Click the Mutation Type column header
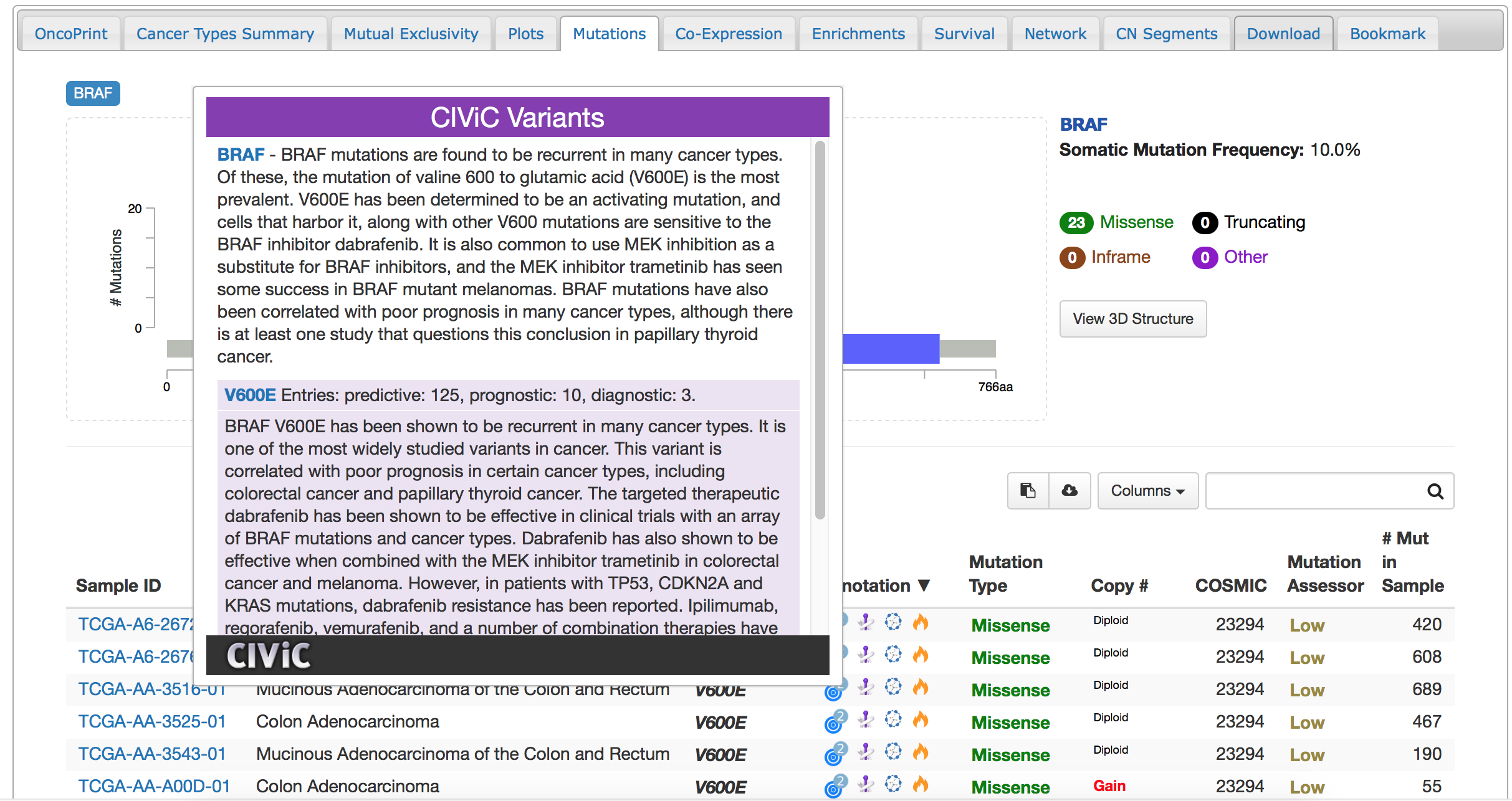This screenshot has height=801, width=1512. [x=1005, y=574]
